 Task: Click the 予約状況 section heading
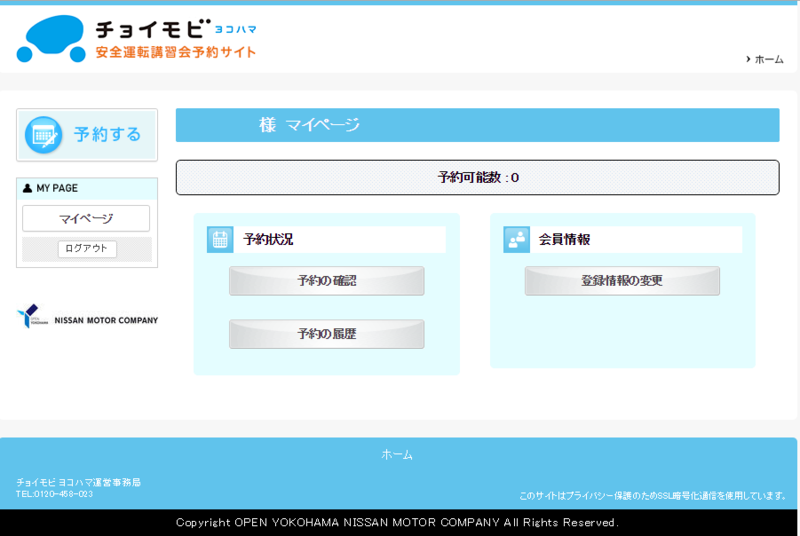(268, 240)
